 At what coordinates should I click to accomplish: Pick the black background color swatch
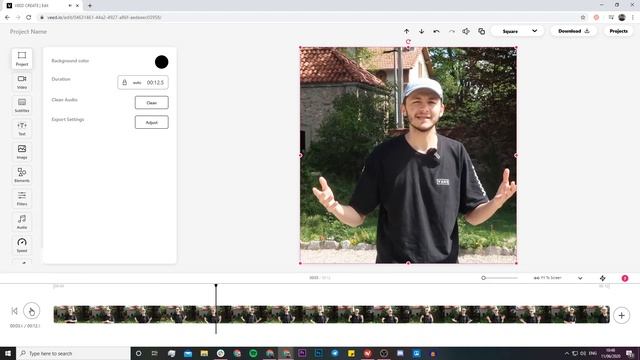pyautogui.click(x=162, y=62)
